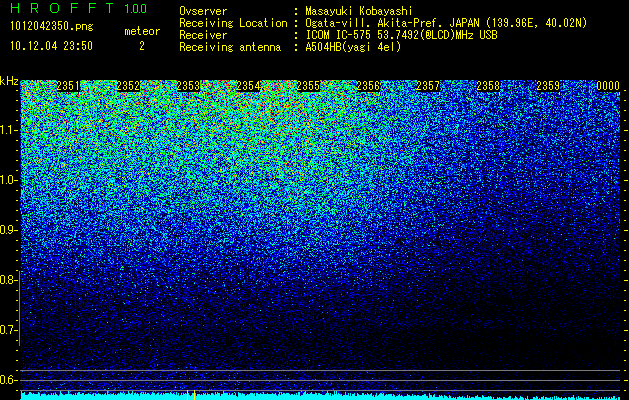Click the Ovserver label
The image size is (629, 400).
click(203, 11)
